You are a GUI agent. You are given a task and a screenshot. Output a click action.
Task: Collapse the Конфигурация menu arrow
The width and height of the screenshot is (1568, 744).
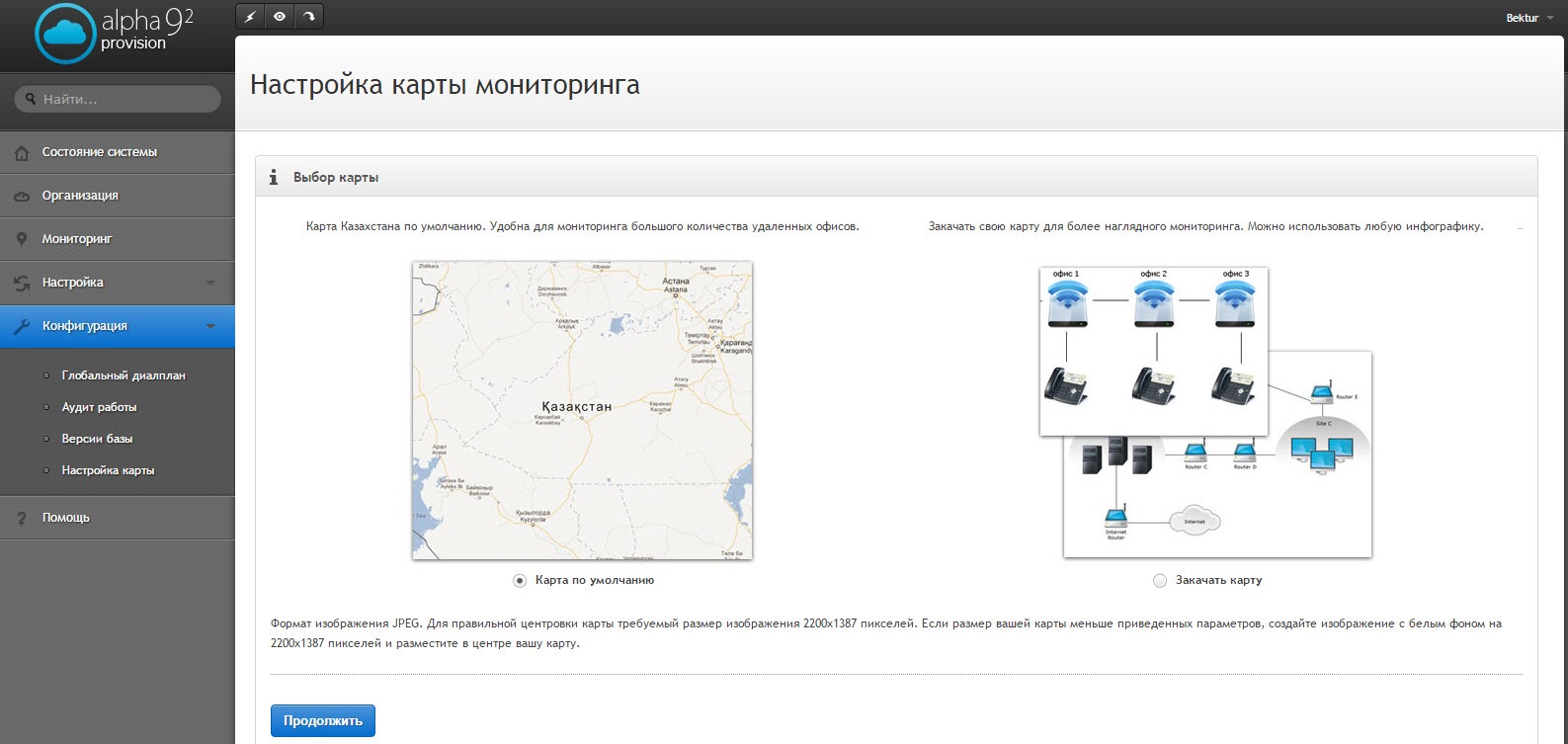coord(210,327)
